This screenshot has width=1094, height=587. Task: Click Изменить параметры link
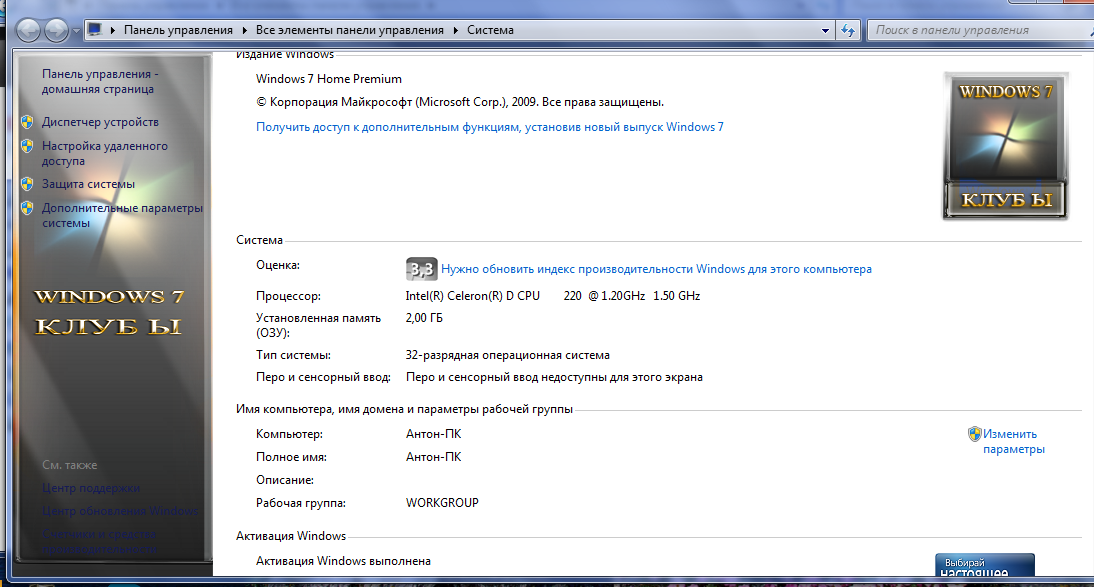[x=1014, y=442]
